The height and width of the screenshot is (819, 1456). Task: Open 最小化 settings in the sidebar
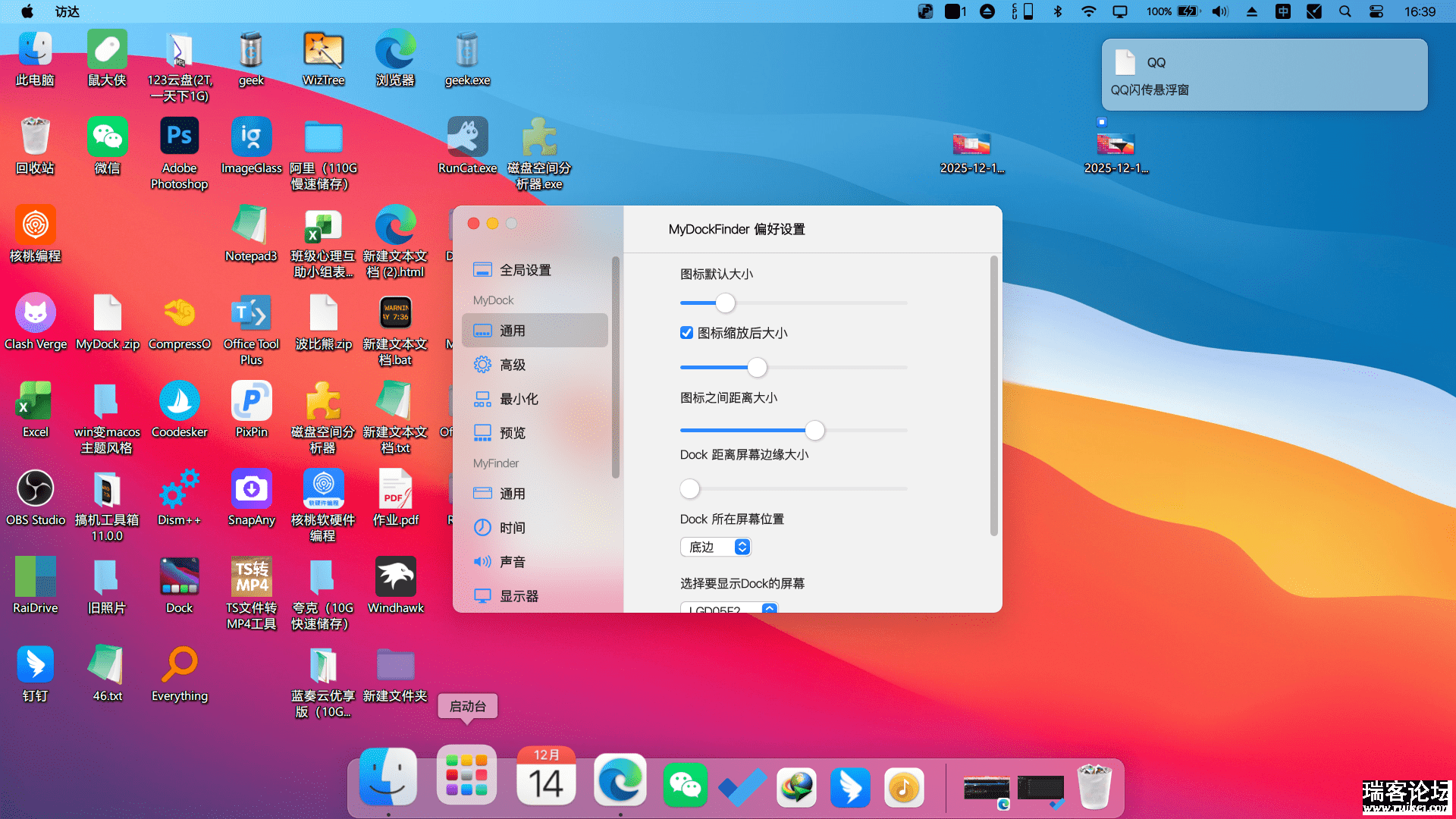click(518, 398)
